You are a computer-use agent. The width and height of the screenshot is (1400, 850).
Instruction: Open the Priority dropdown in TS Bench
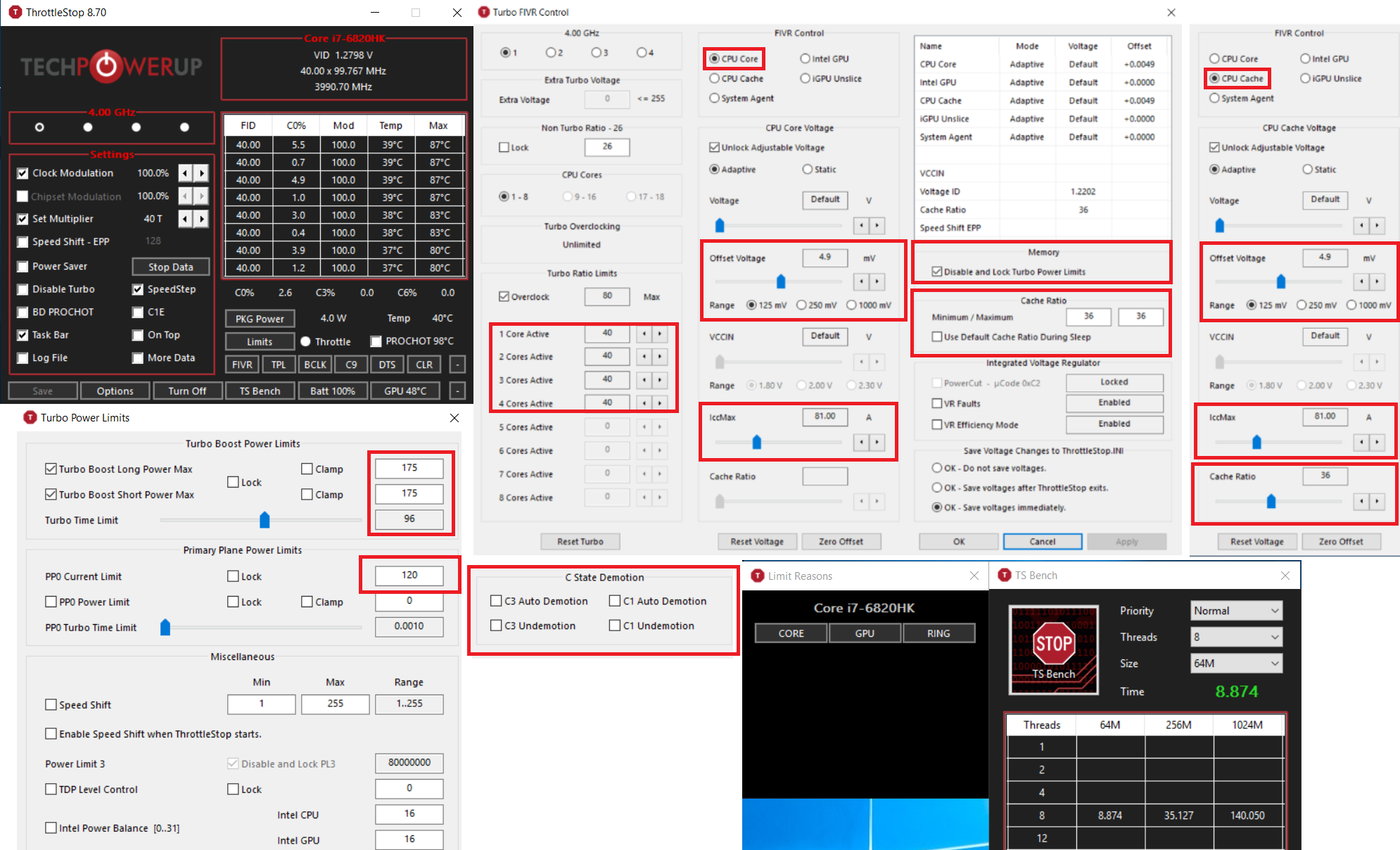[1236, 611]
